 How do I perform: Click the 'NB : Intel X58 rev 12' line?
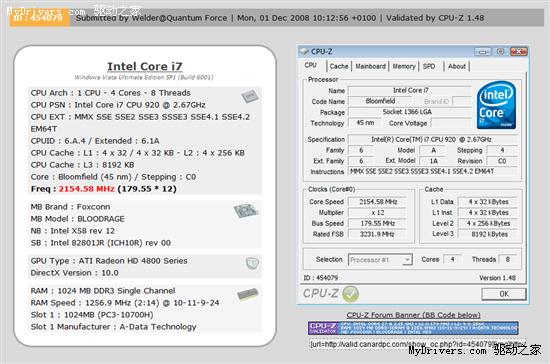point(73,231)
